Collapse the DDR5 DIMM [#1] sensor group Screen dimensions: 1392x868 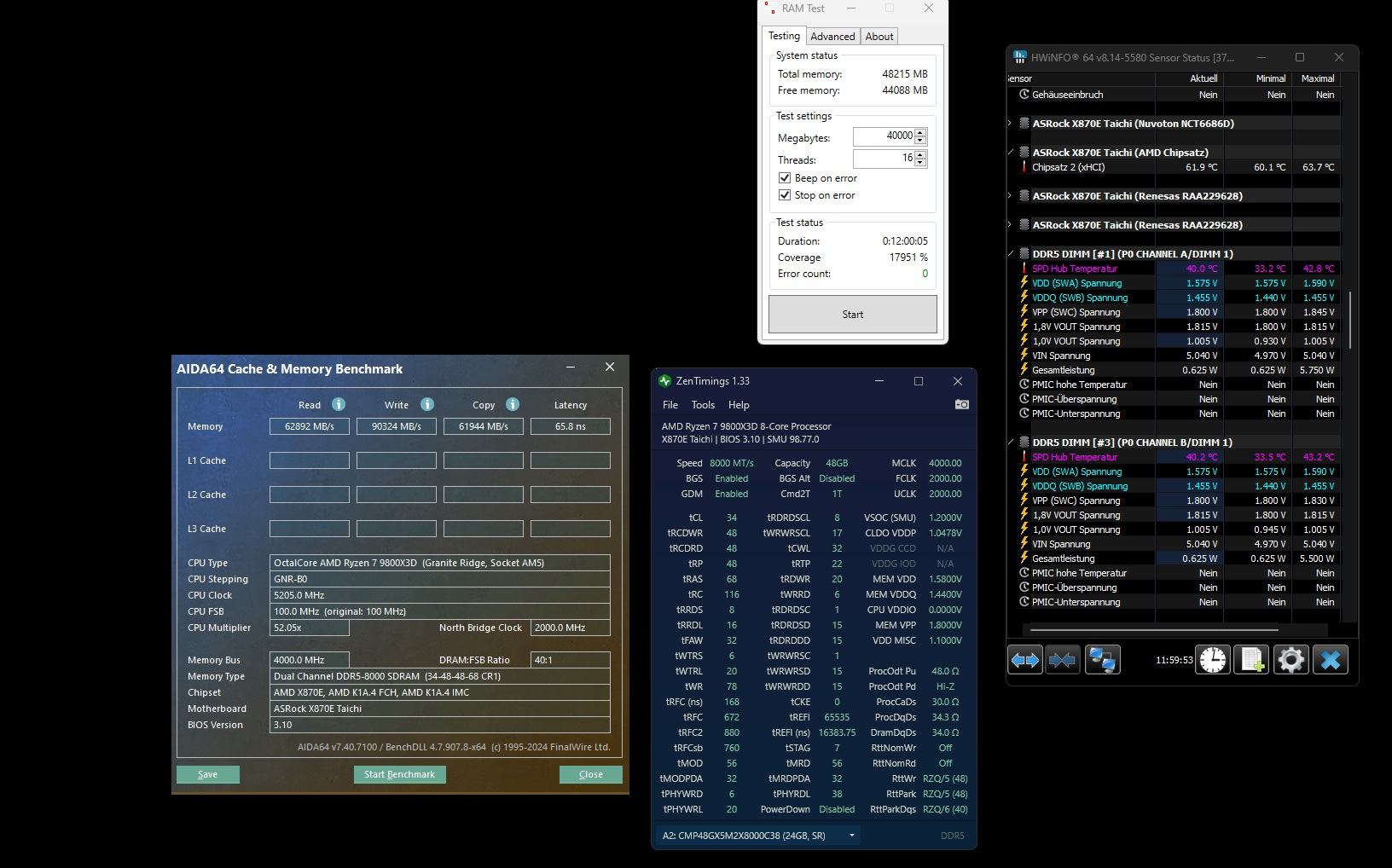coord(1011,254)
